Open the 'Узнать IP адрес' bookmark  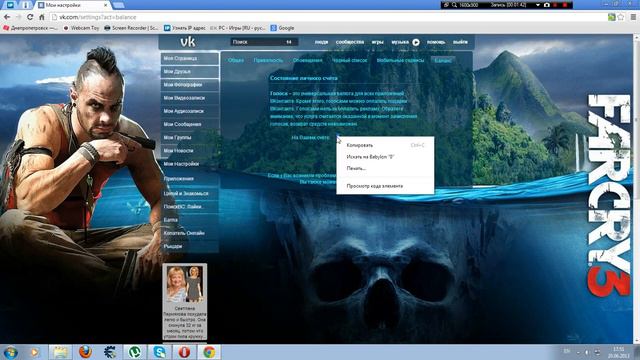(x=185, y=28)
